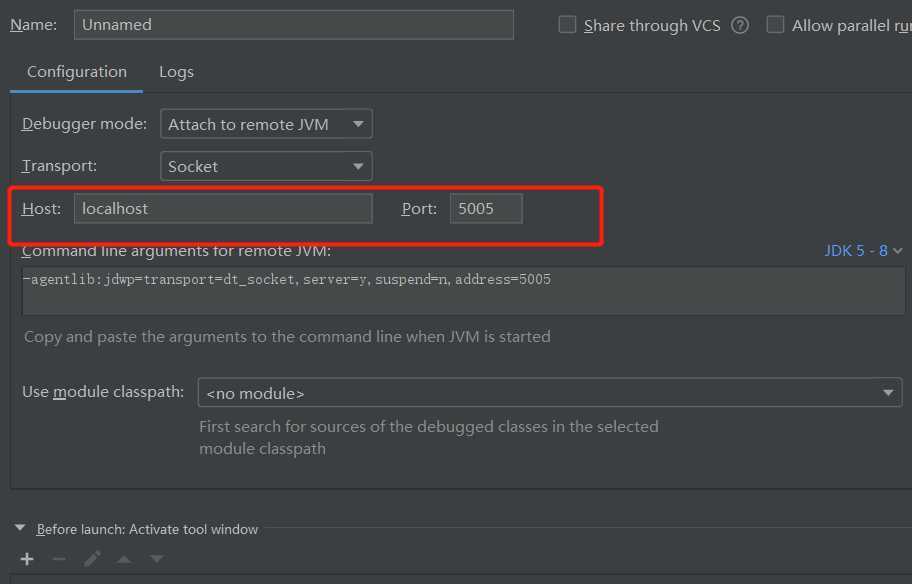Select the Configuration tab
Image resolution: width=912 pixels, height=584 pixels.
pos(77,72)
